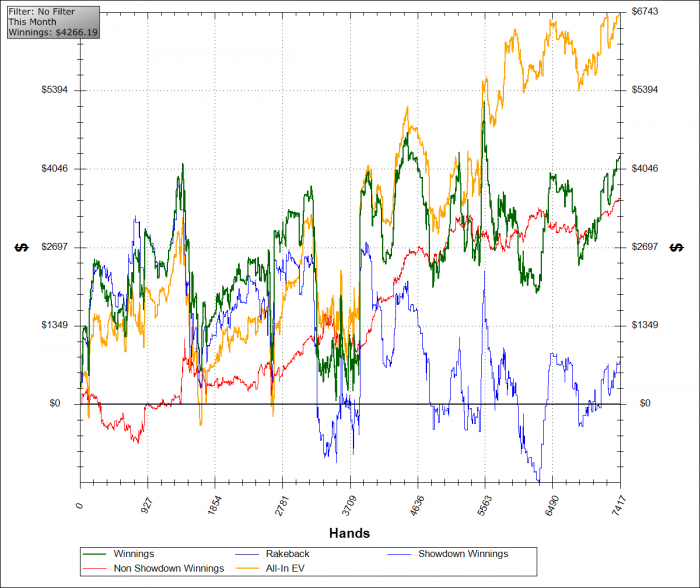Click the $5394 label on right axis

[645, 90]
